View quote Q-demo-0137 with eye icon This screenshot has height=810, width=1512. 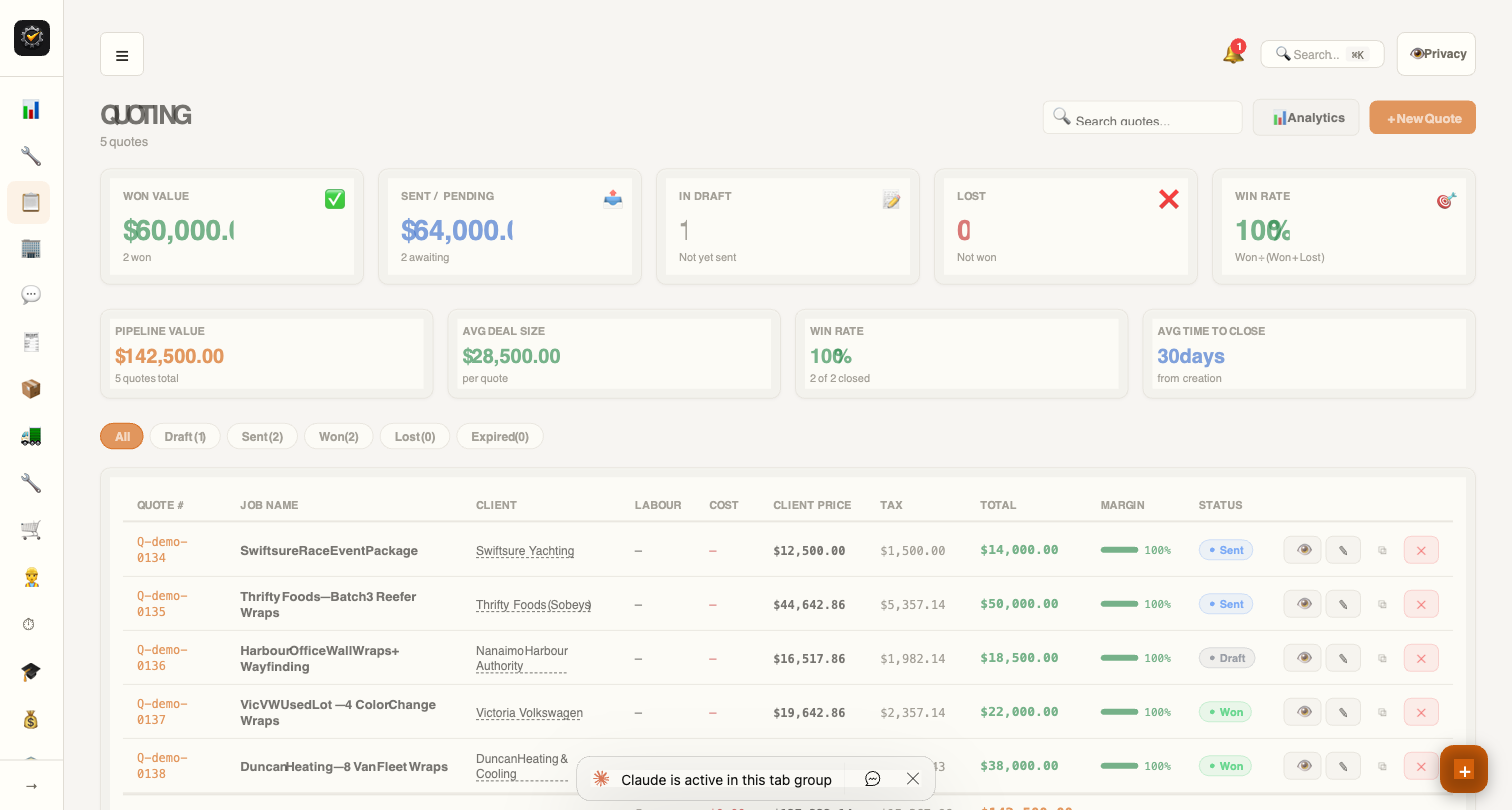click(1303, 712)
